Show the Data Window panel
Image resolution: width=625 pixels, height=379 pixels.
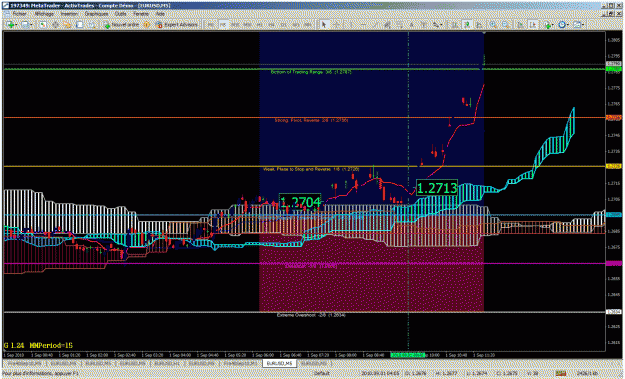click(x=55, y=25)
